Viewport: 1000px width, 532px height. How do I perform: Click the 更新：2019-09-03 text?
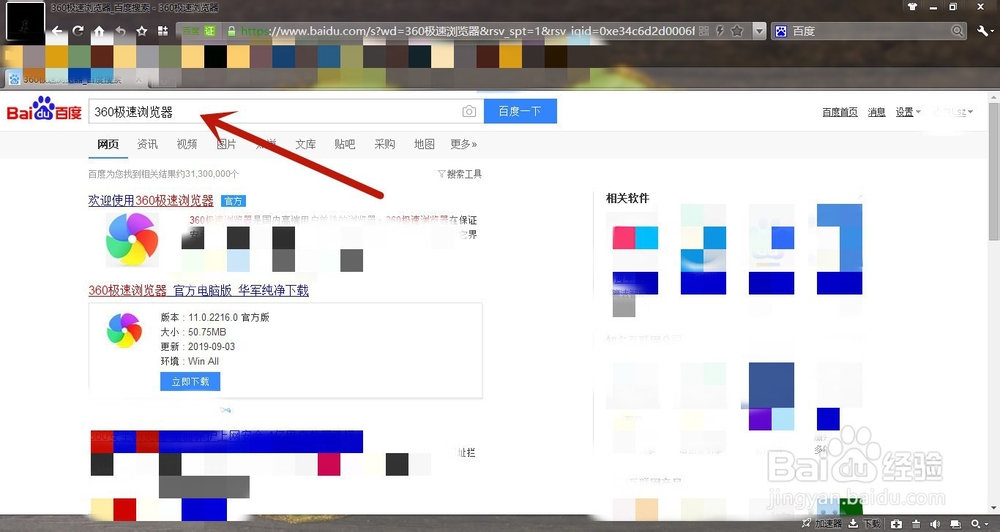click(198, 346)
